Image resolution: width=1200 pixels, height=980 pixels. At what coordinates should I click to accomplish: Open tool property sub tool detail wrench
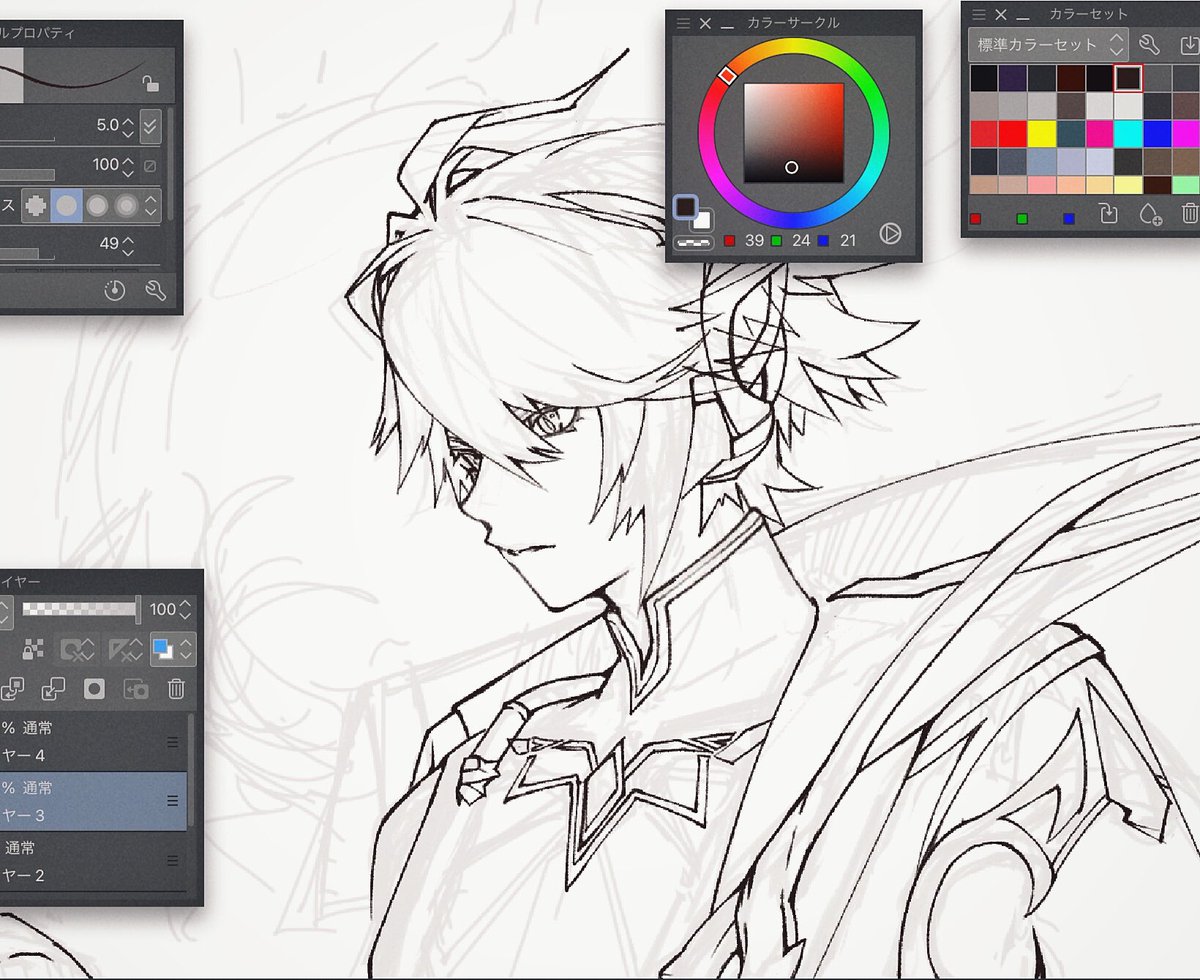pos(154,291)
